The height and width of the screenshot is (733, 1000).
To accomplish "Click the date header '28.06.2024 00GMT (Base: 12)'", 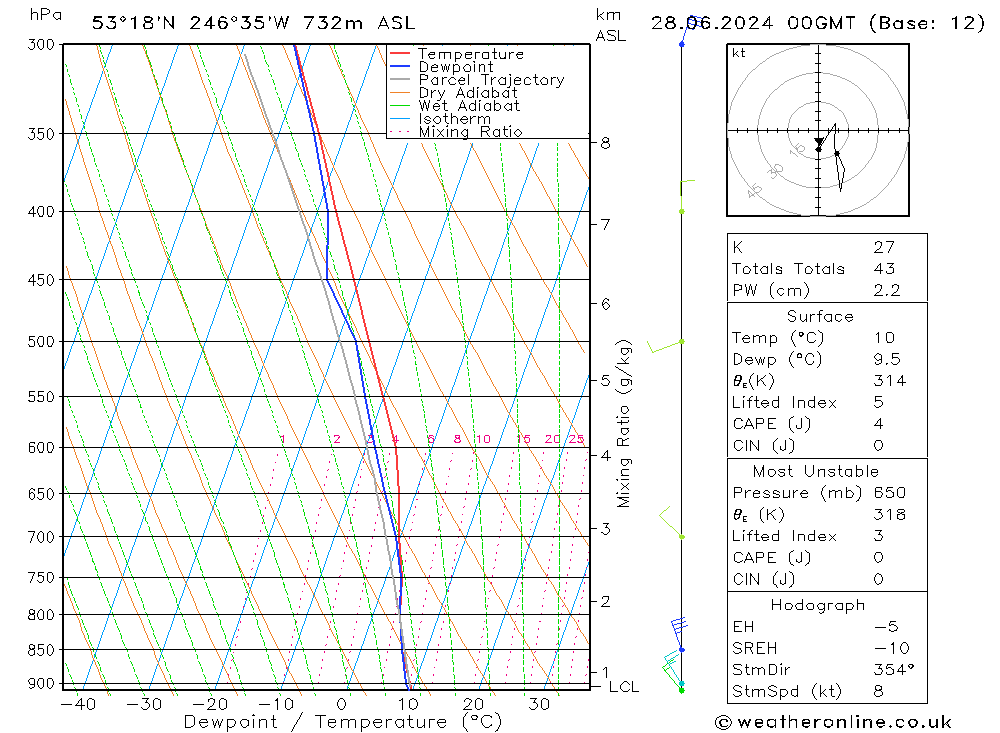I will tap(818, 23).
